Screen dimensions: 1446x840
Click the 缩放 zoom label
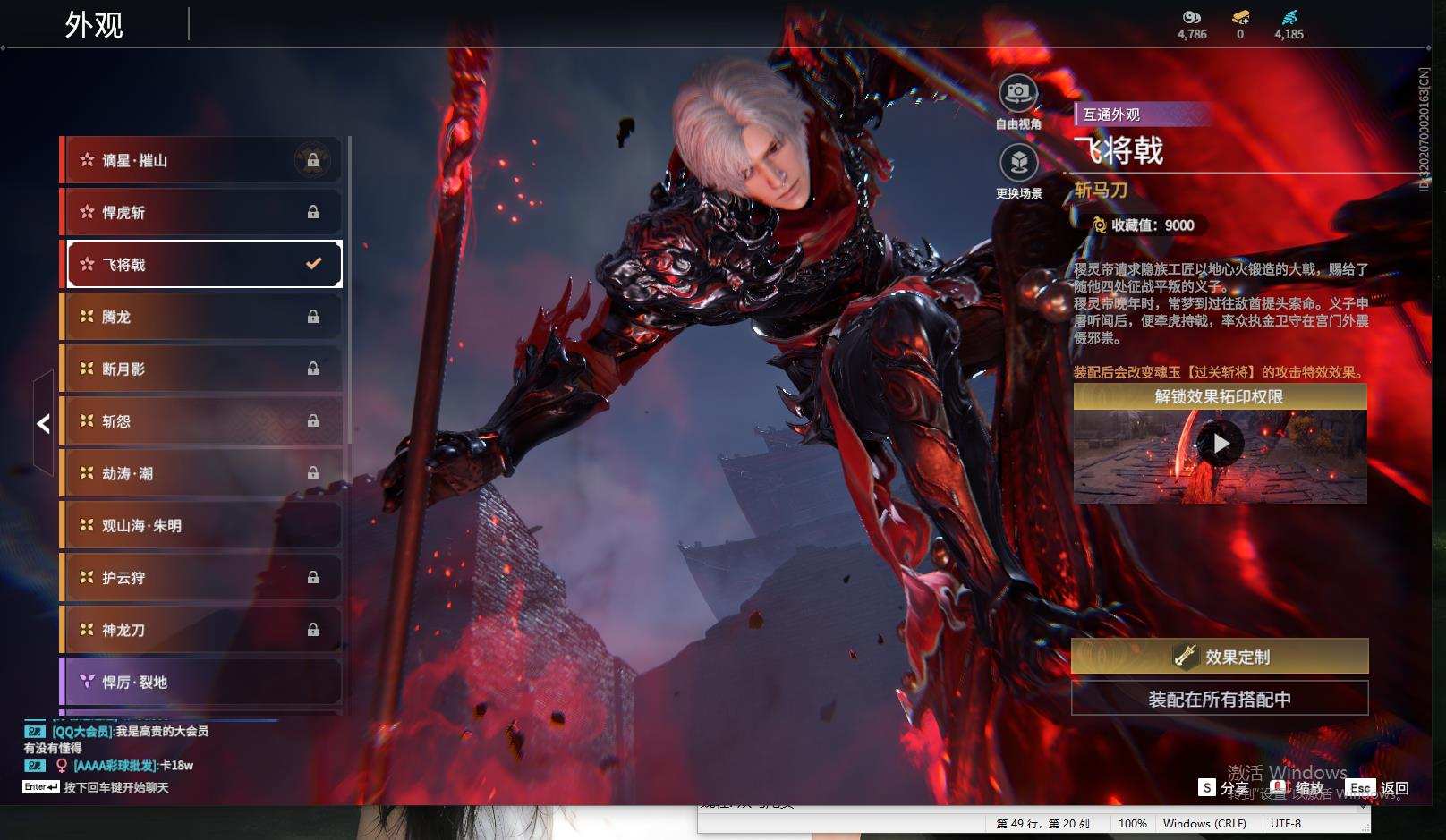click(1309, 788)
